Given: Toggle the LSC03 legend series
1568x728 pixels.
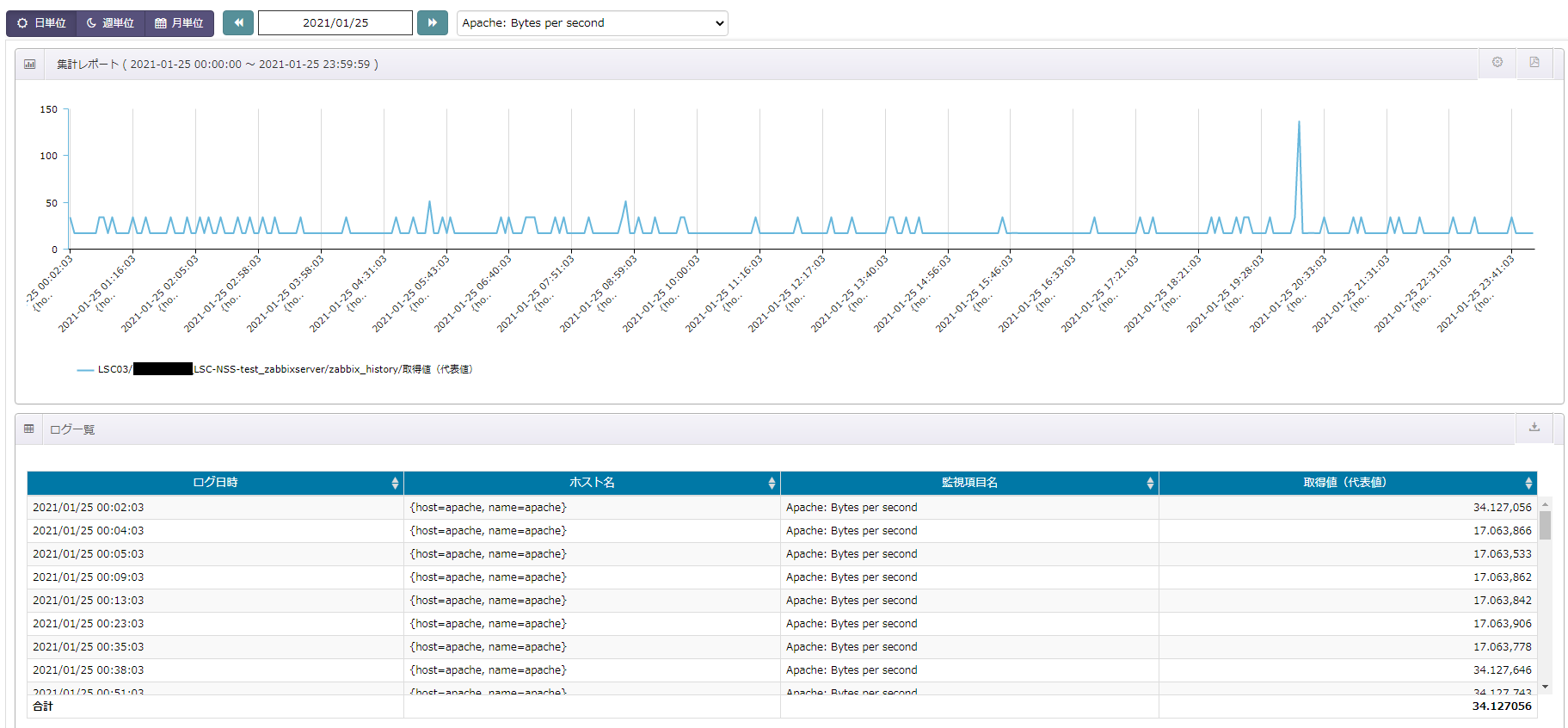Looking at the screenshot, I should (275, 369).
